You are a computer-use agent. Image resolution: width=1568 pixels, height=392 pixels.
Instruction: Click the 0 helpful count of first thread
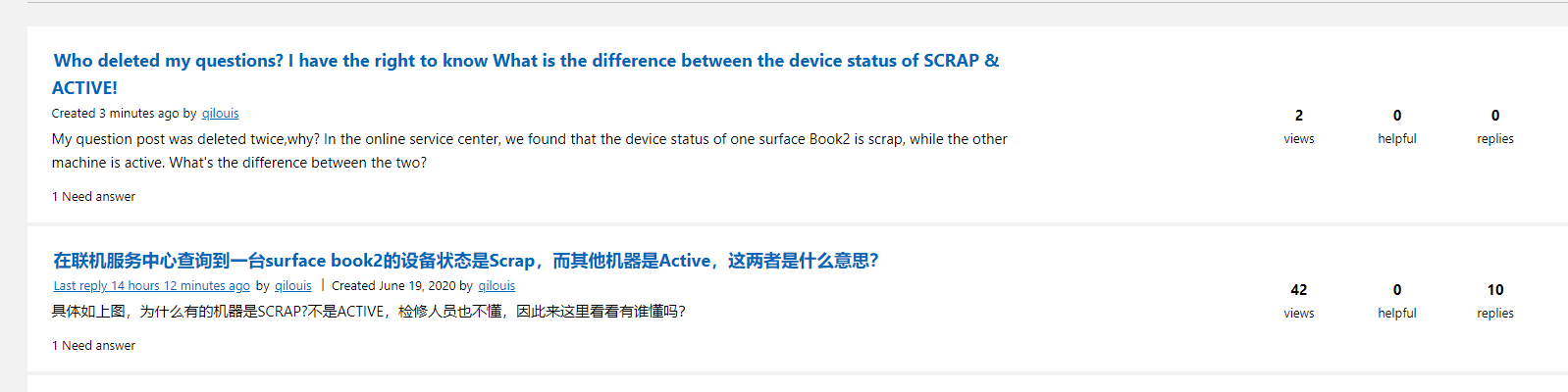[x=1397, y=116]
